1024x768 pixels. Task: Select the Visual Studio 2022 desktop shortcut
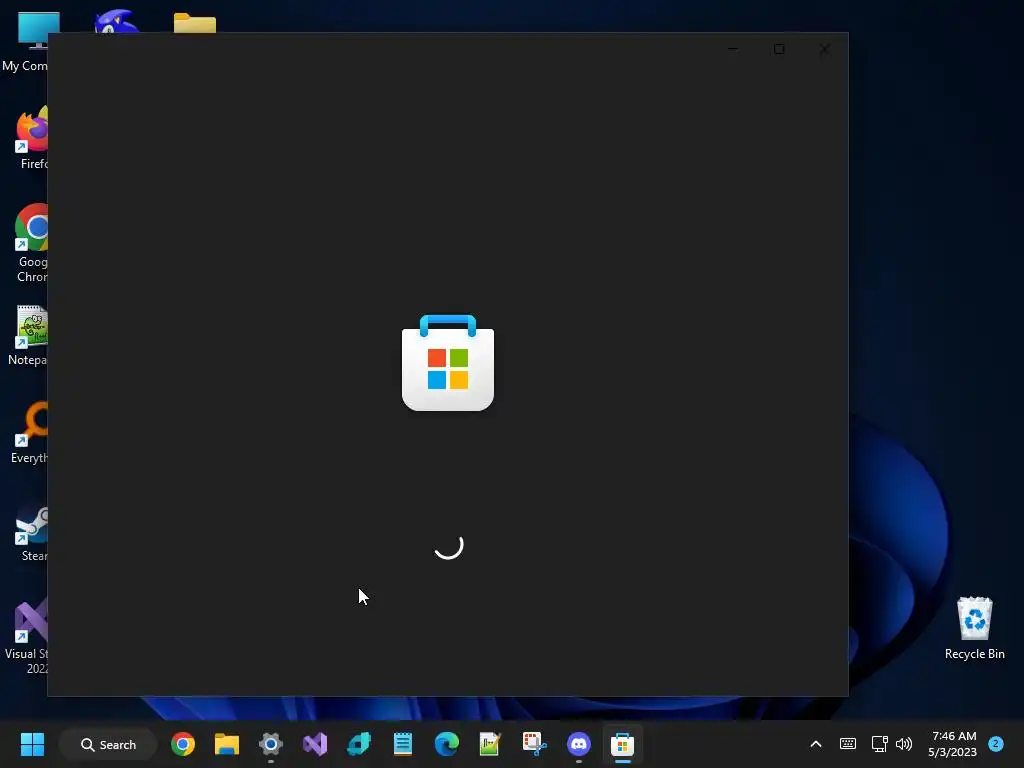pyautogui.click(x=26, y=636)
